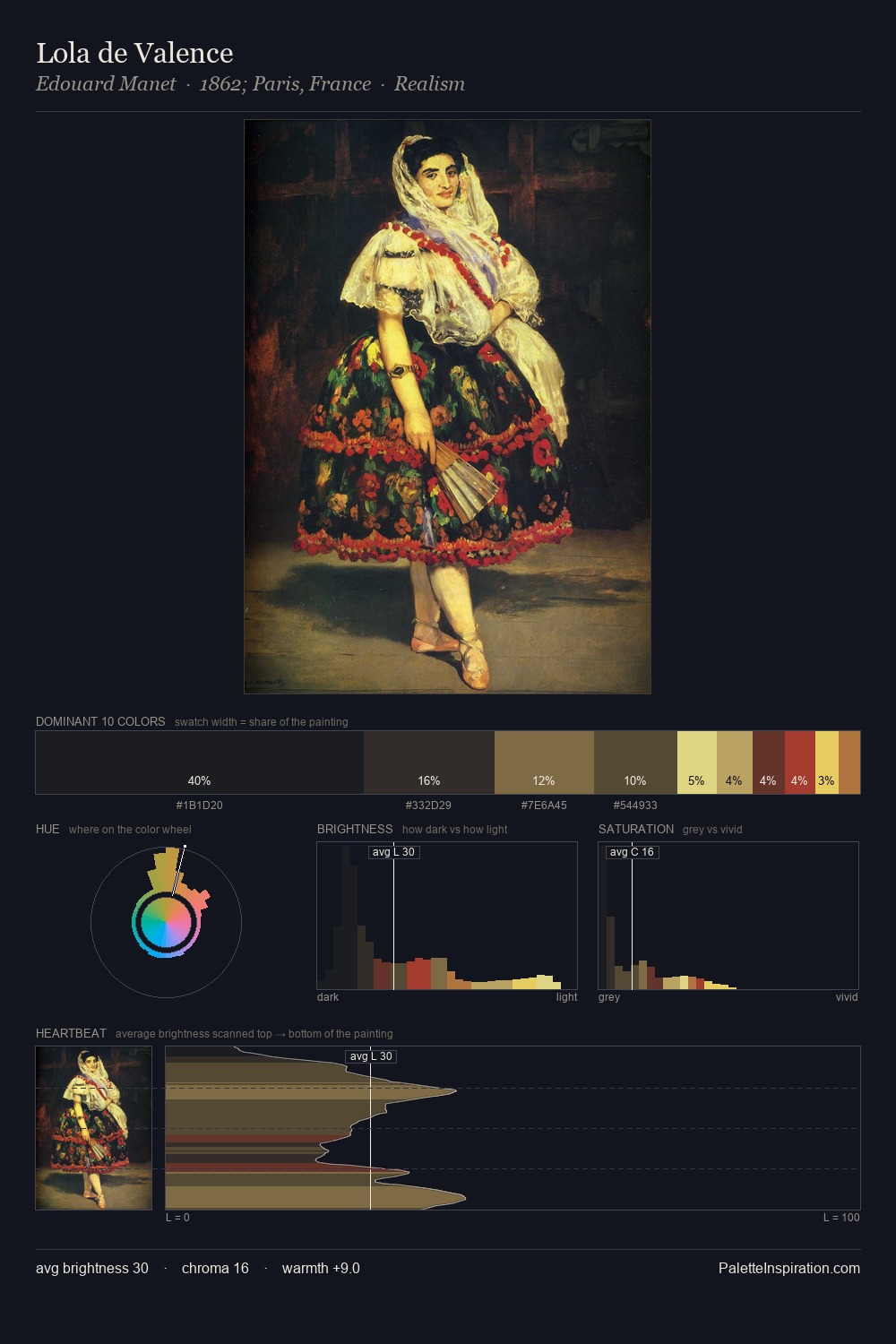Screen dimensions: 896x1344
Task: Click the "L = 100" axis label
Action: point(841,1218)
